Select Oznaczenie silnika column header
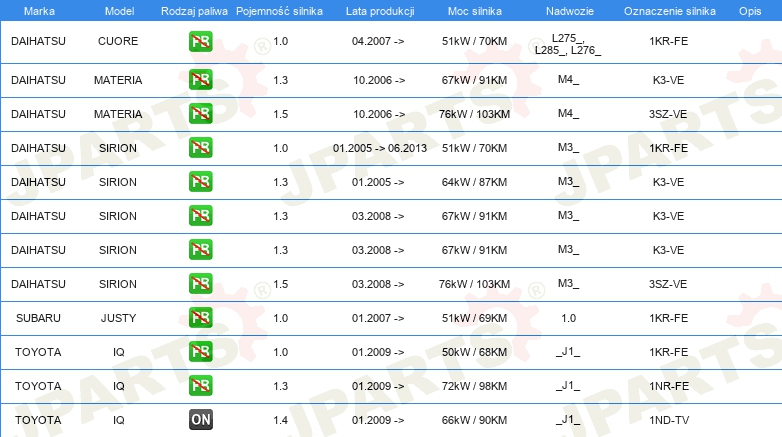782x437 pixels. click(670, 11)
